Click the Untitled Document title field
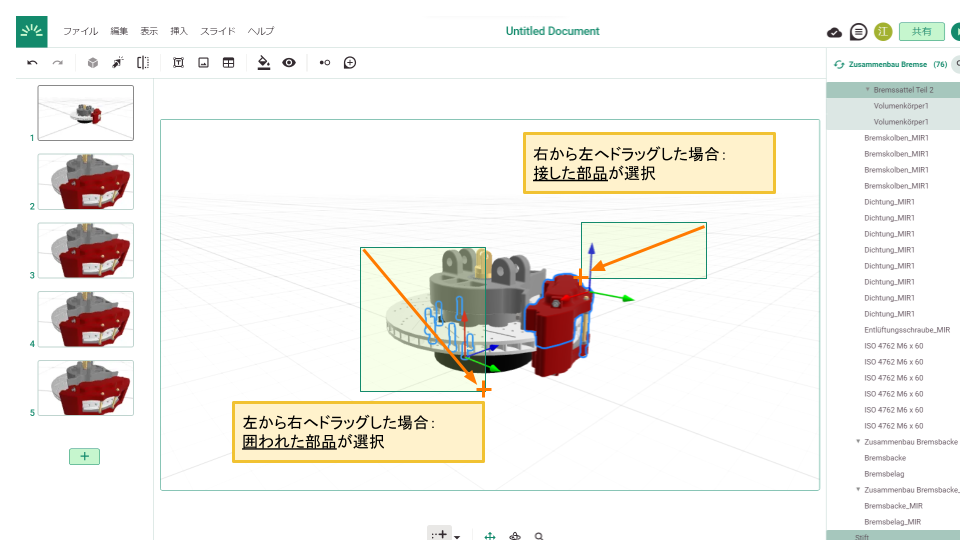The image size is (960, 540). [x=552, y=31]
